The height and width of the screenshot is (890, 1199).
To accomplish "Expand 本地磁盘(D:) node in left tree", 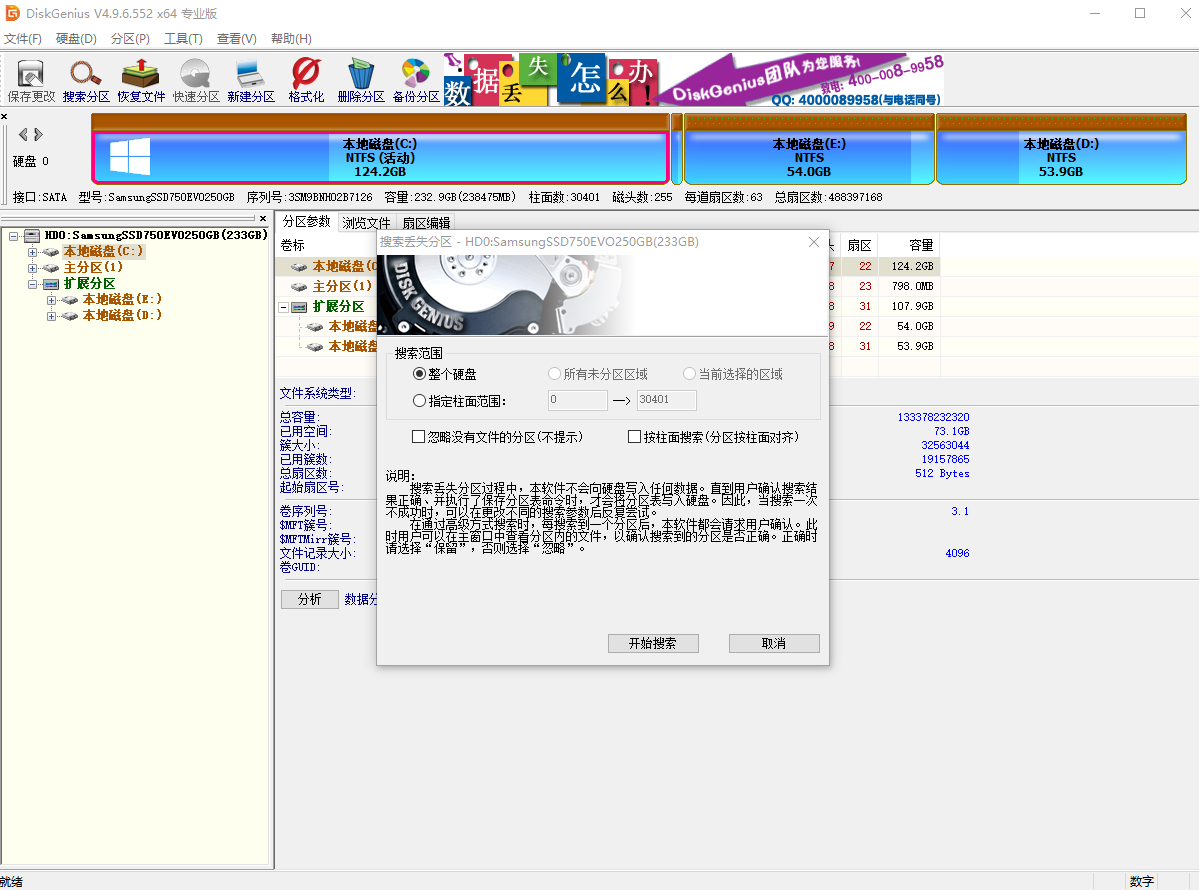I will tap(51, 316).
